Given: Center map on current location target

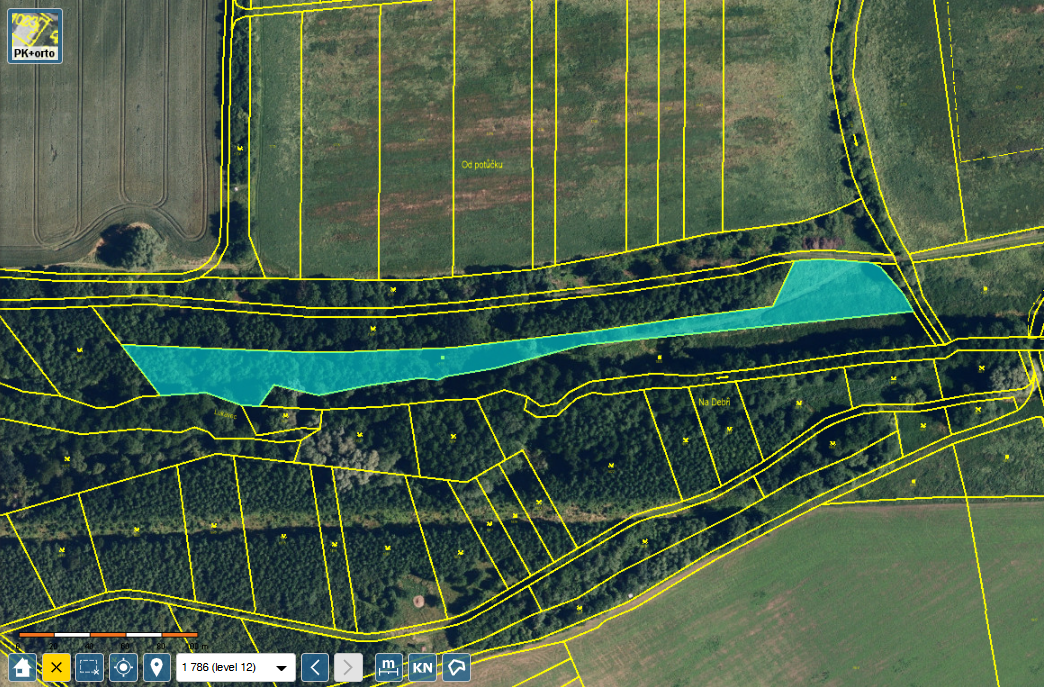Looking at the screenshot, I should [x=123, y=667].
